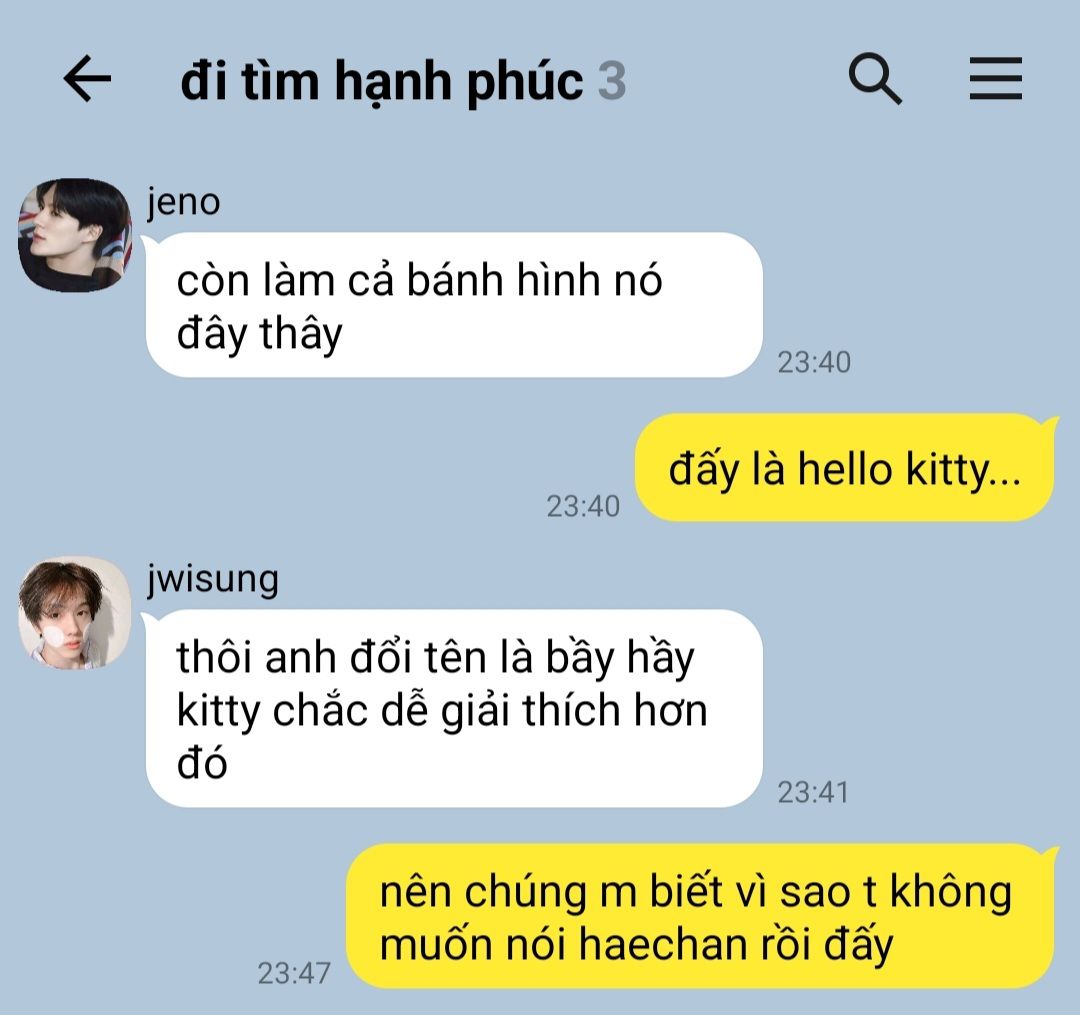Tap the sender name jeno
Screen dimensions: 1080x1015
coord(183,202)
